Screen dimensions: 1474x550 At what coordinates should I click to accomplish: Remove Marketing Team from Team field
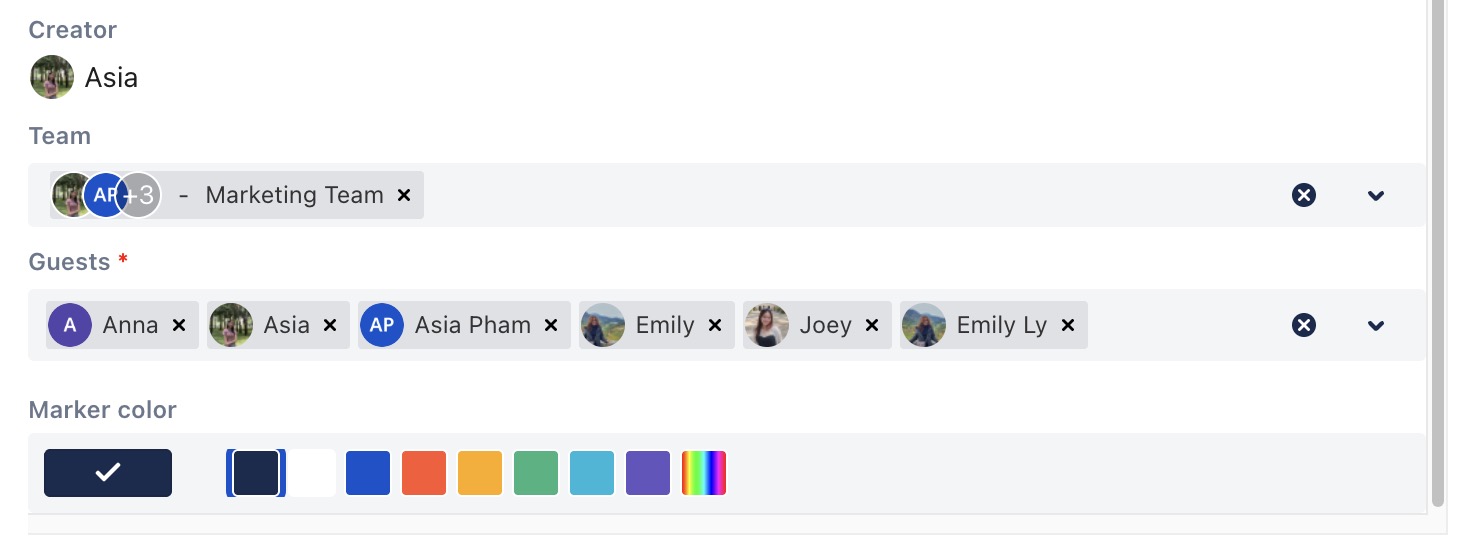pos(404,195)
